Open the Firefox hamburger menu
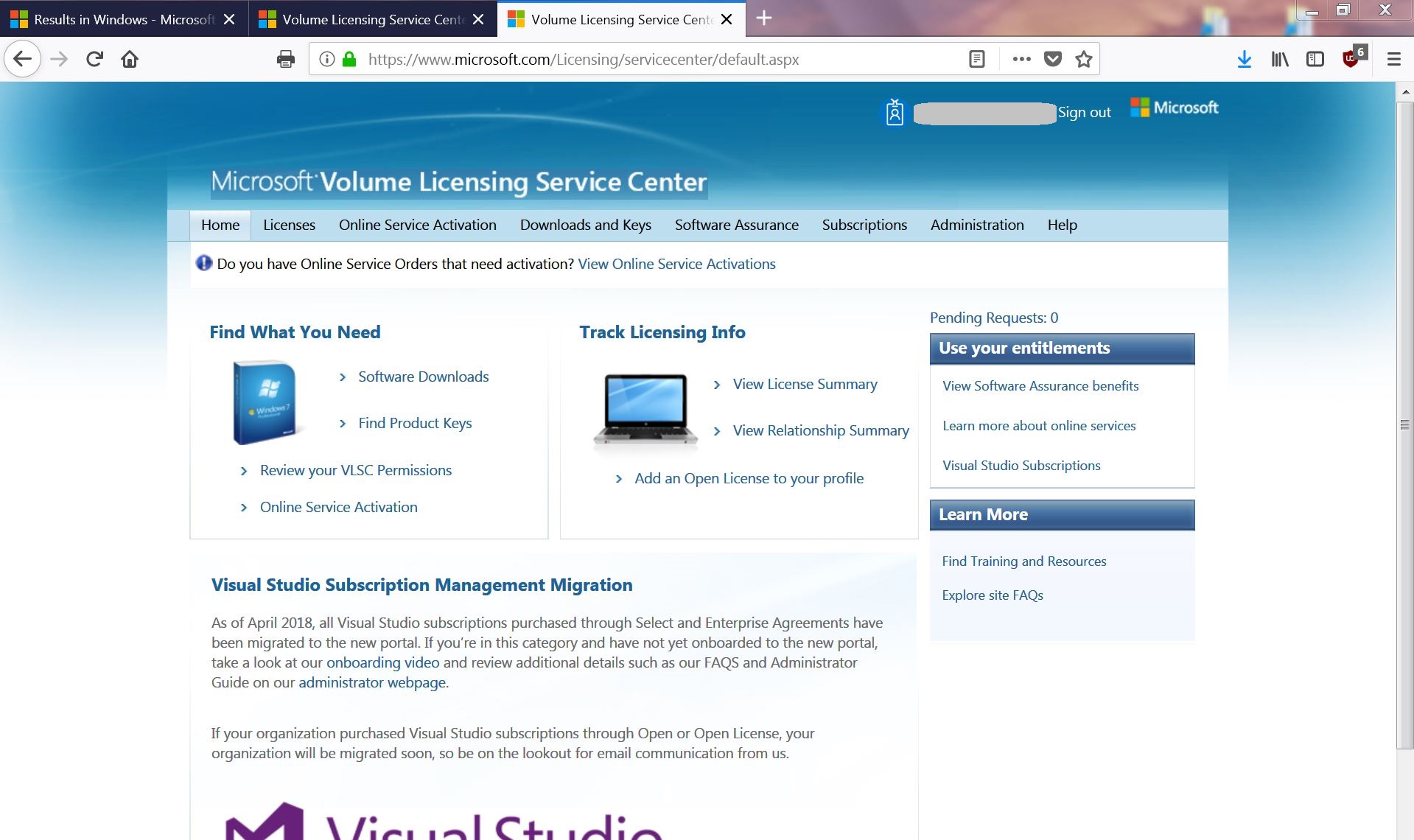The image size is (1414, 840). tap(1393, 59)
